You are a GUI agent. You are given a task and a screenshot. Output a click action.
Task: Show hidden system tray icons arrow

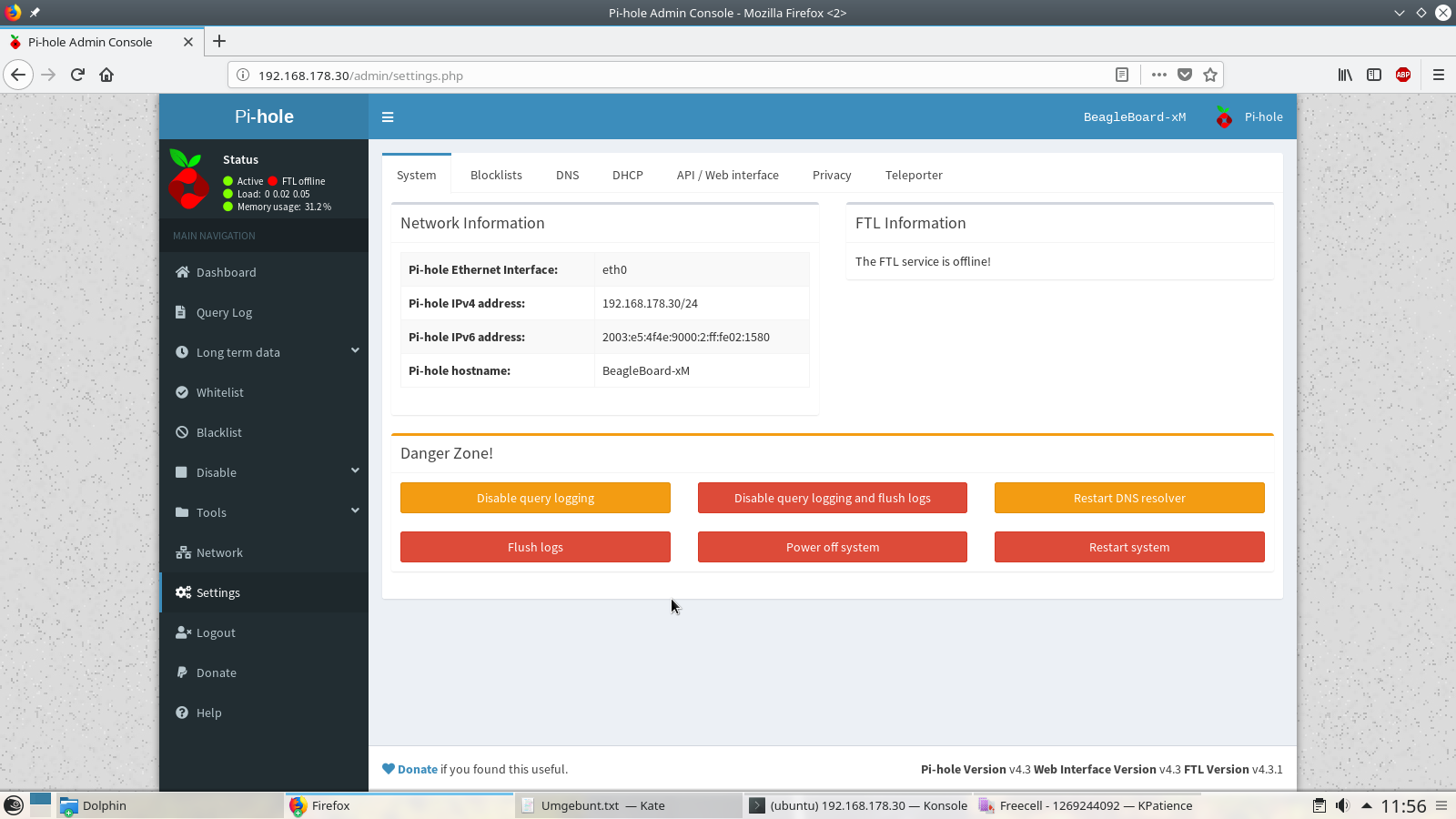click(1366, 805)
